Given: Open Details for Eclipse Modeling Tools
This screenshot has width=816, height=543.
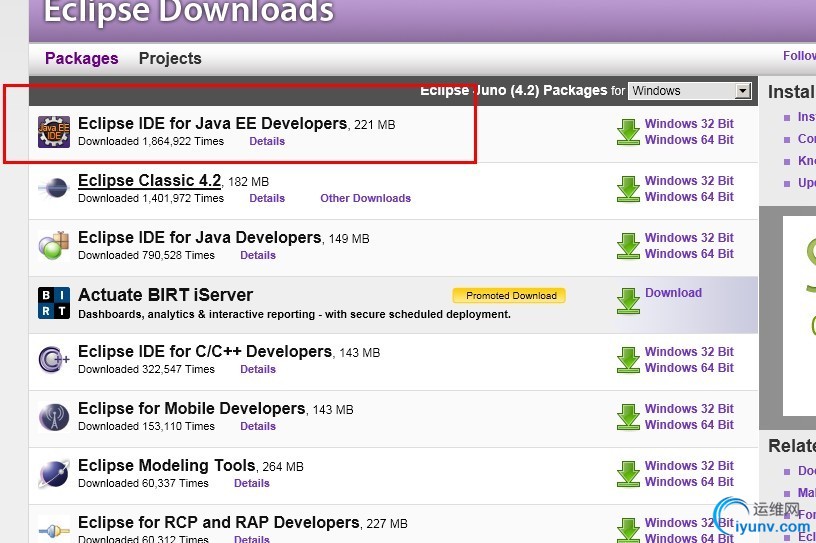Looking at the screenshot, I should [252, 483].
